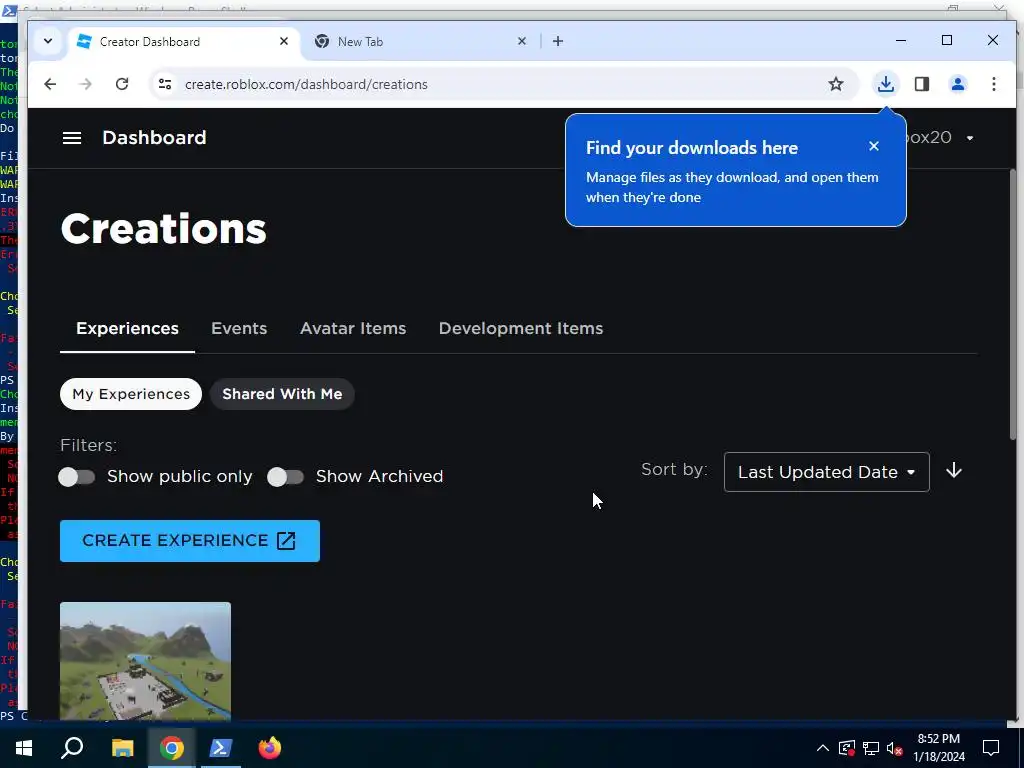Viewport: 1024px width, 768px height.
Task: Toggle 'Show Archived' filter
Action: [285, 477]
